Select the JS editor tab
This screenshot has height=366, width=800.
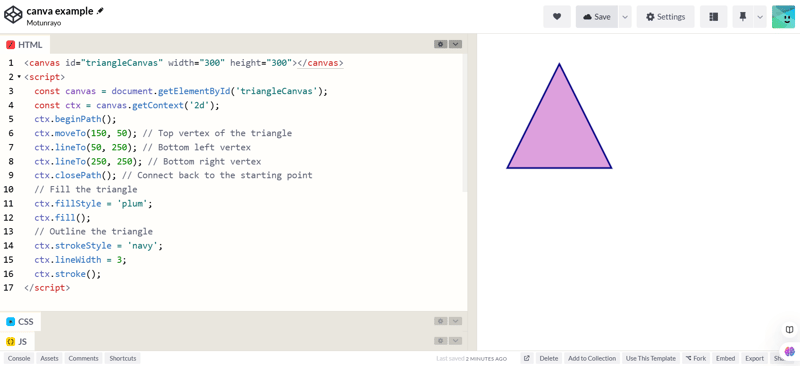pos(17,341)
